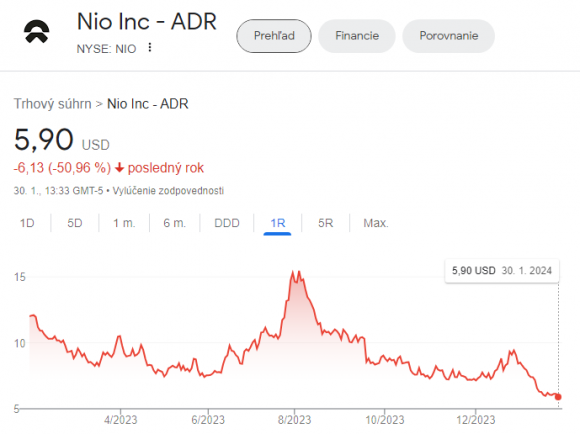The image size is (580, 434).
Task: Switch to the Financie tab
Action: [x=357, y=36]
